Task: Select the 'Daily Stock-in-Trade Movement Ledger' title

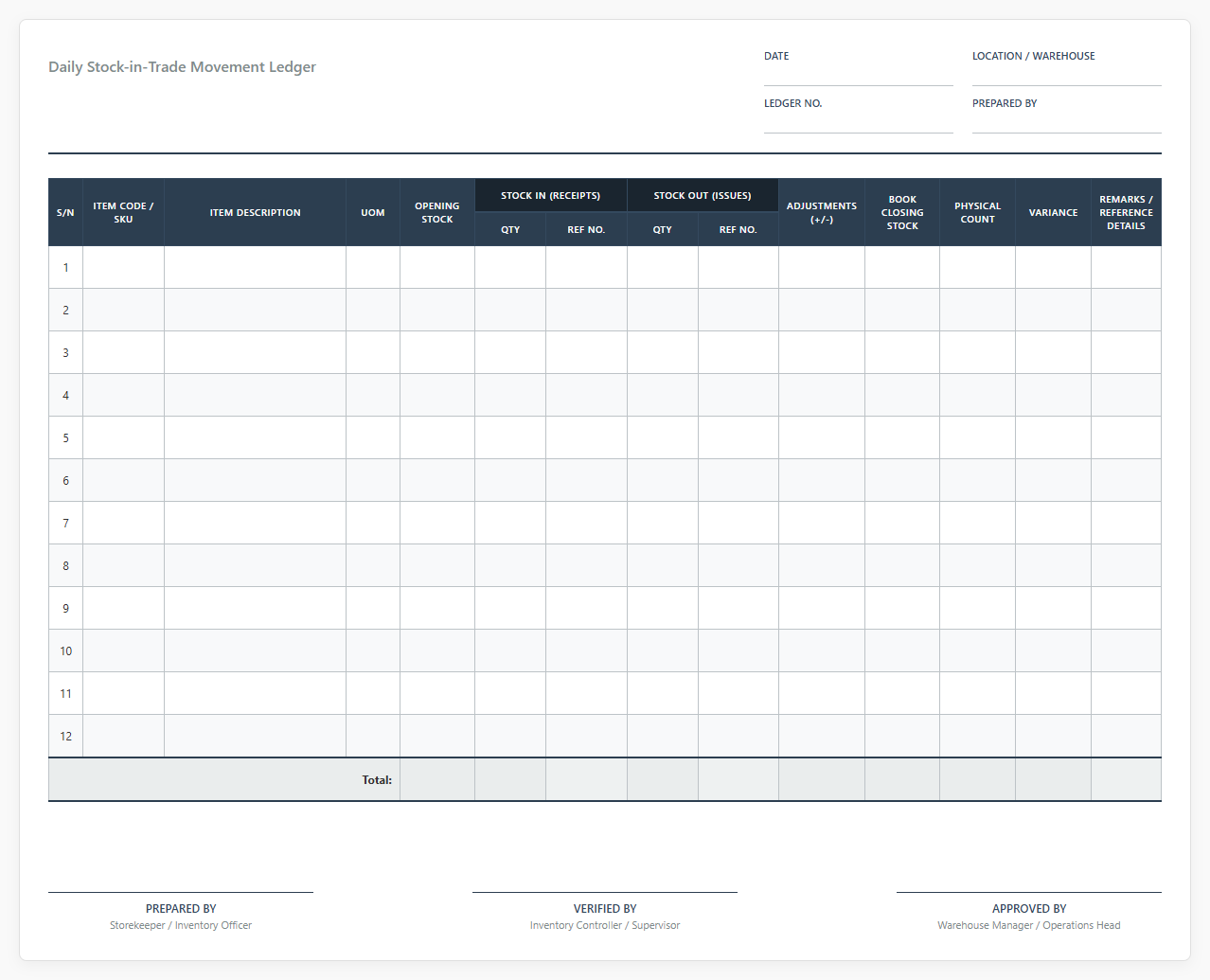Action: click(x=182, y=67)
